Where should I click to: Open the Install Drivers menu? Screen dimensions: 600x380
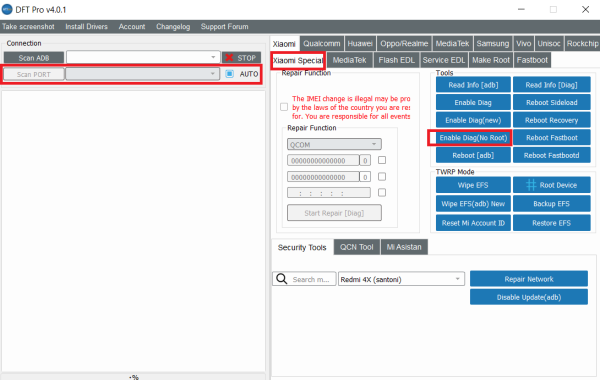pos(86,26)
